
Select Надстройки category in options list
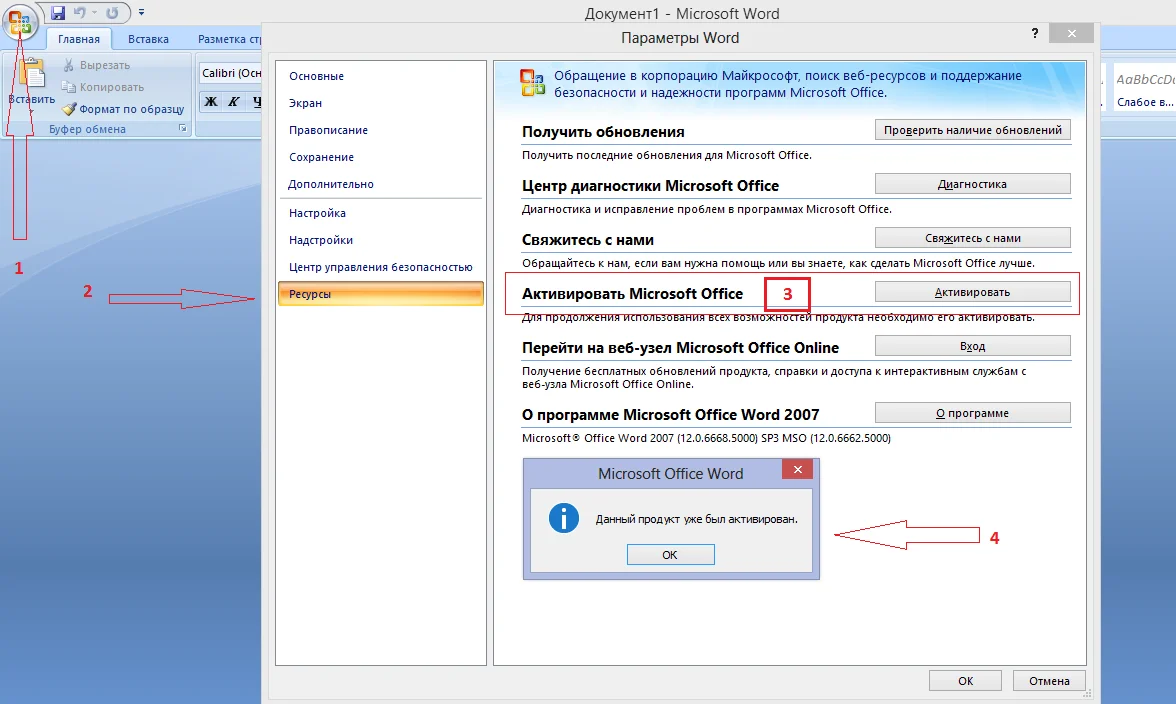pos(380,241)
